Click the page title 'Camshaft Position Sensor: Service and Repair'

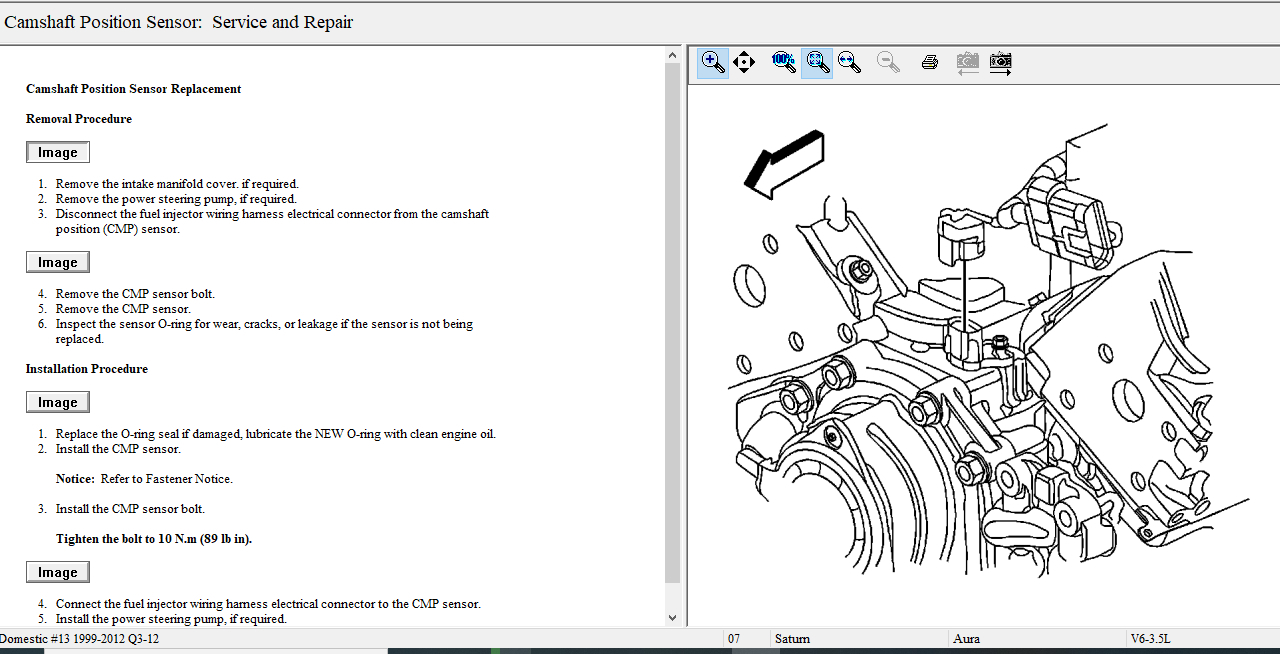pos(179,22)
